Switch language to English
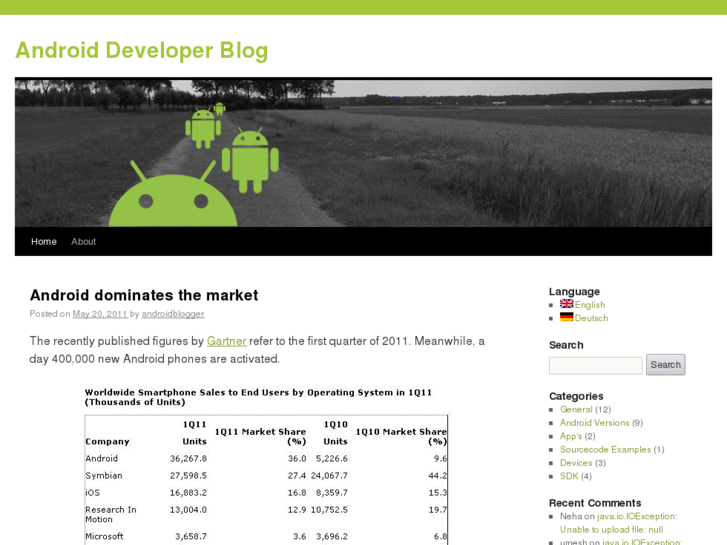This screenshot has height=545, width=727. (590, 305)
